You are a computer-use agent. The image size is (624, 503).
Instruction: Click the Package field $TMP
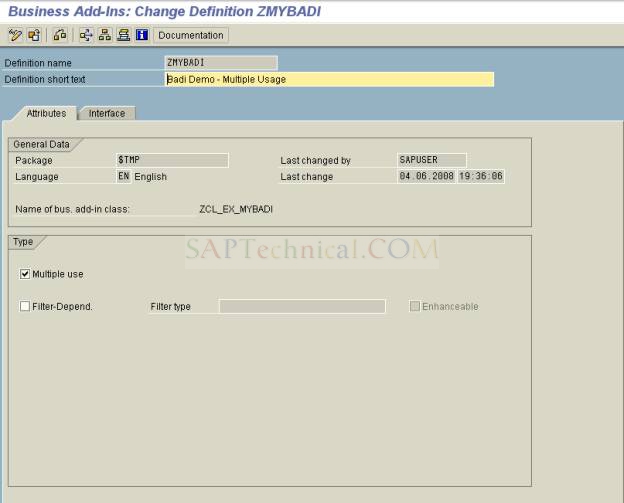[x=172, y=160]
